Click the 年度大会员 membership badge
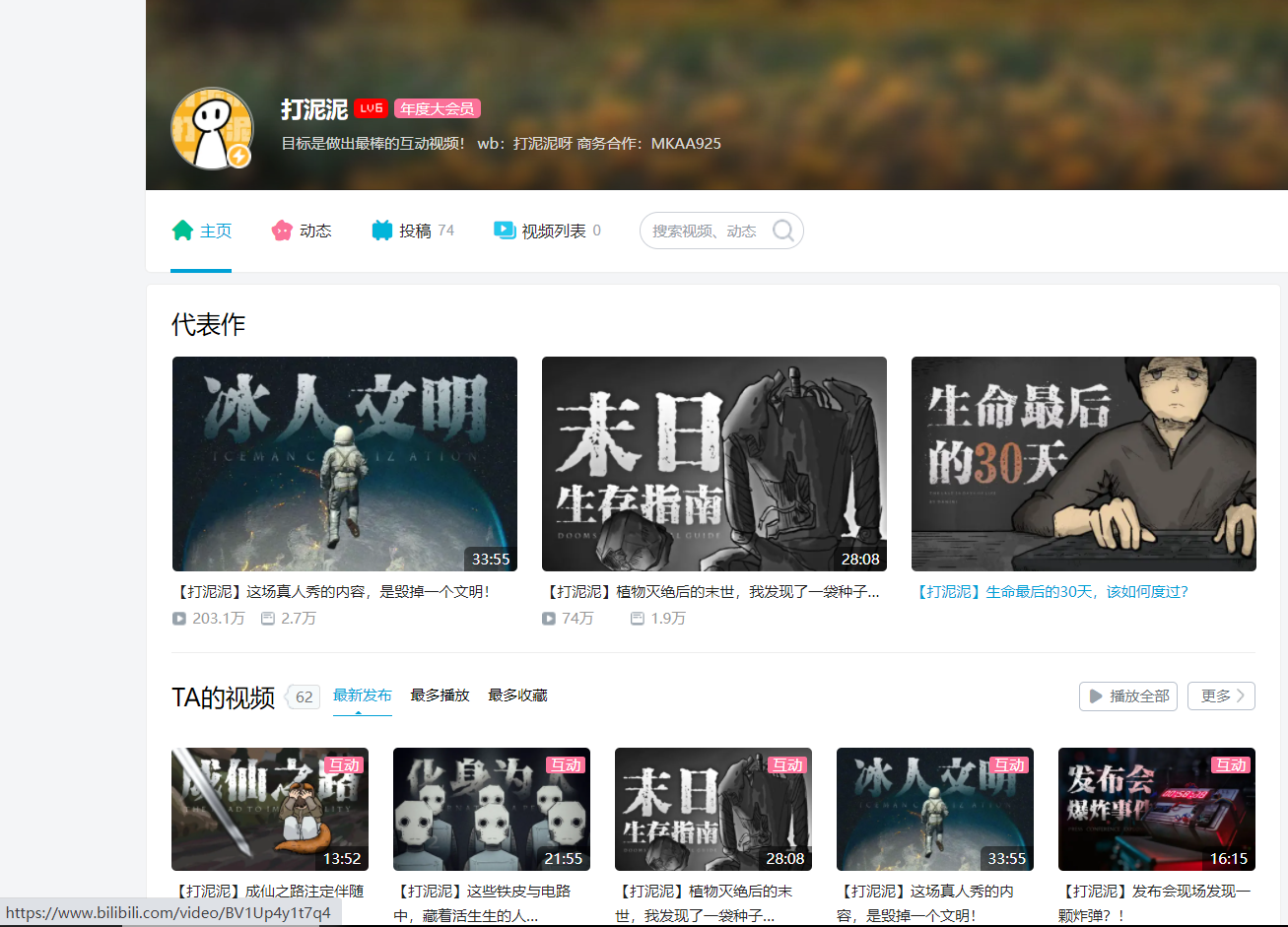 (x=437, y=108)
